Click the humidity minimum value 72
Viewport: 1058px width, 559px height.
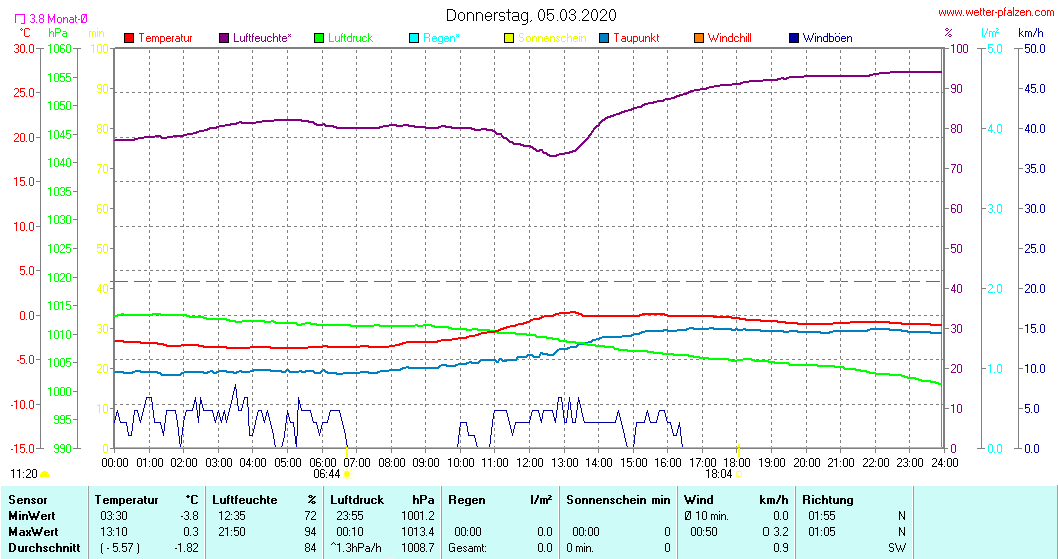tap(310, 516)
